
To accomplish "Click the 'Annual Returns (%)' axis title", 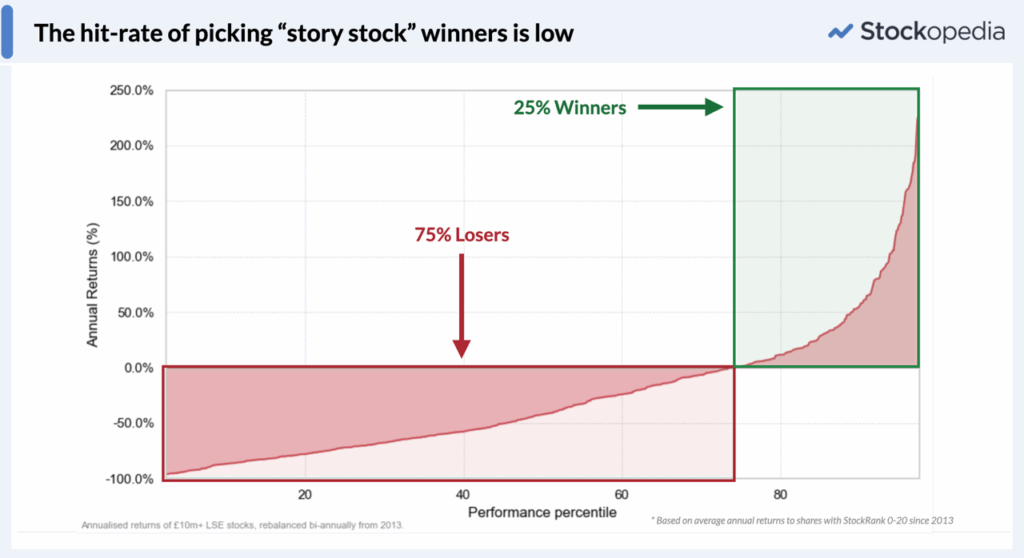I will [x=93, y=285].
